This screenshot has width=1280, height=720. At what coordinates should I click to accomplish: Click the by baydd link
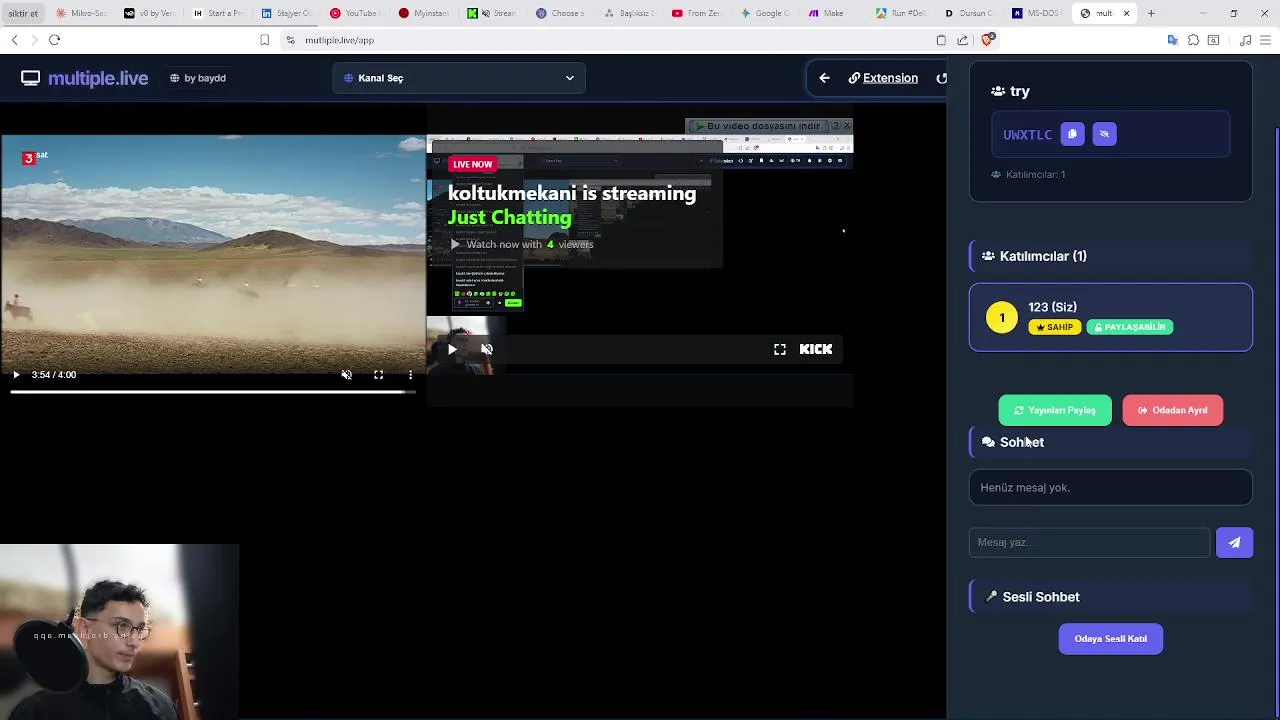coord(198,78)
